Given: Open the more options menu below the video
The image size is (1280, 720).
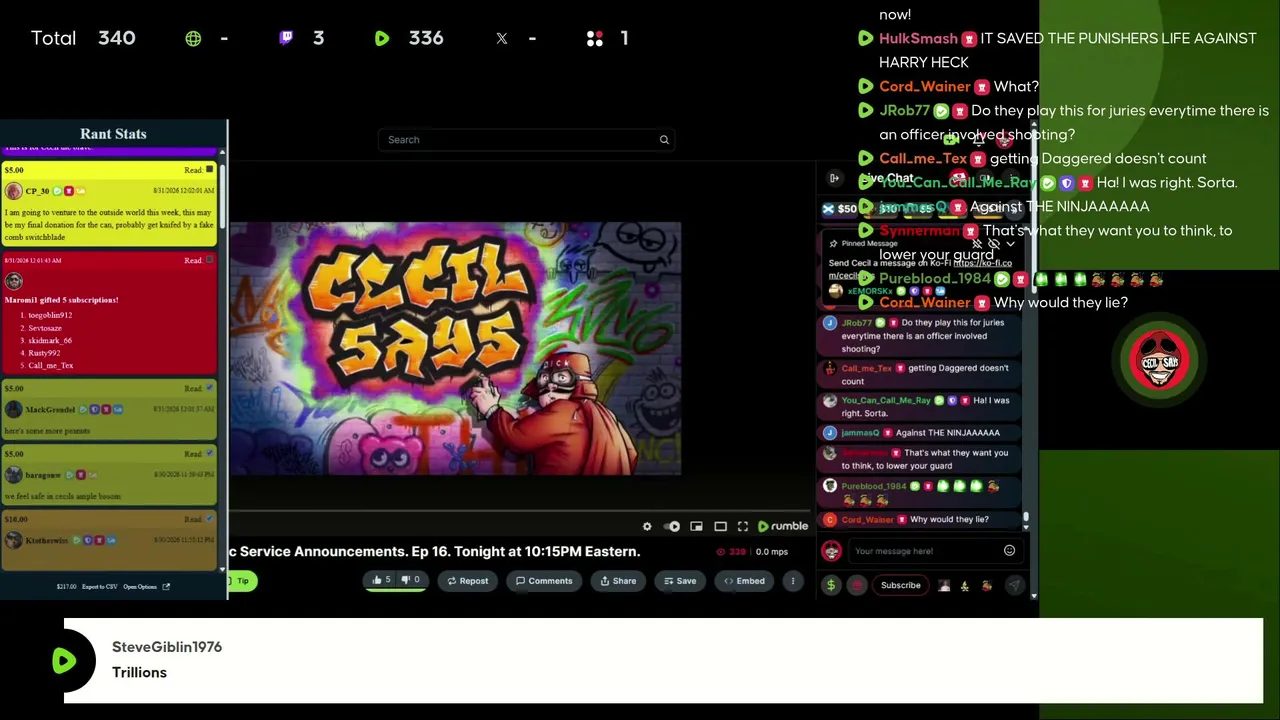Looking at the screenshot, I should 793,581.
